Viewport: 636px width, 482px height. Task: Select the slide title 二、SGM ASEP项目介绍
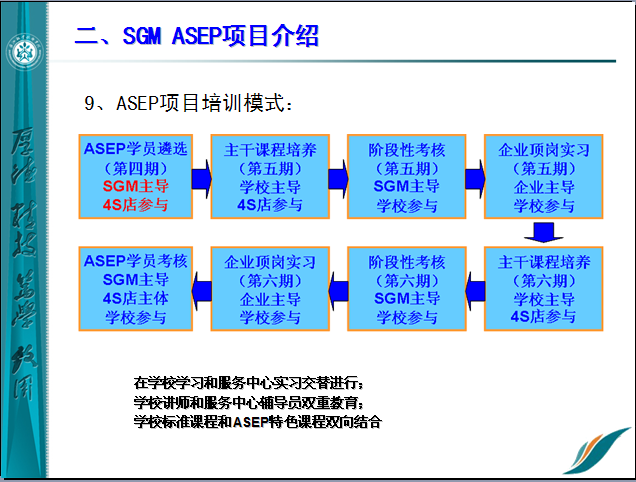point(197,36)
